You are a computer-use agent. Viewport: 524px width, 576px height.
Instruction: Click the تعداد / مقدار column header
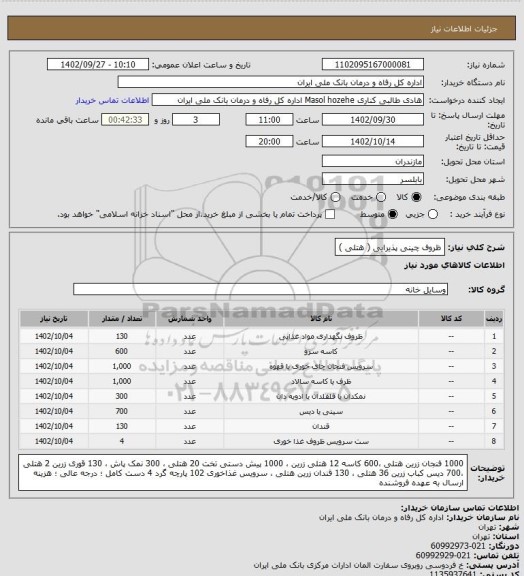122,318
